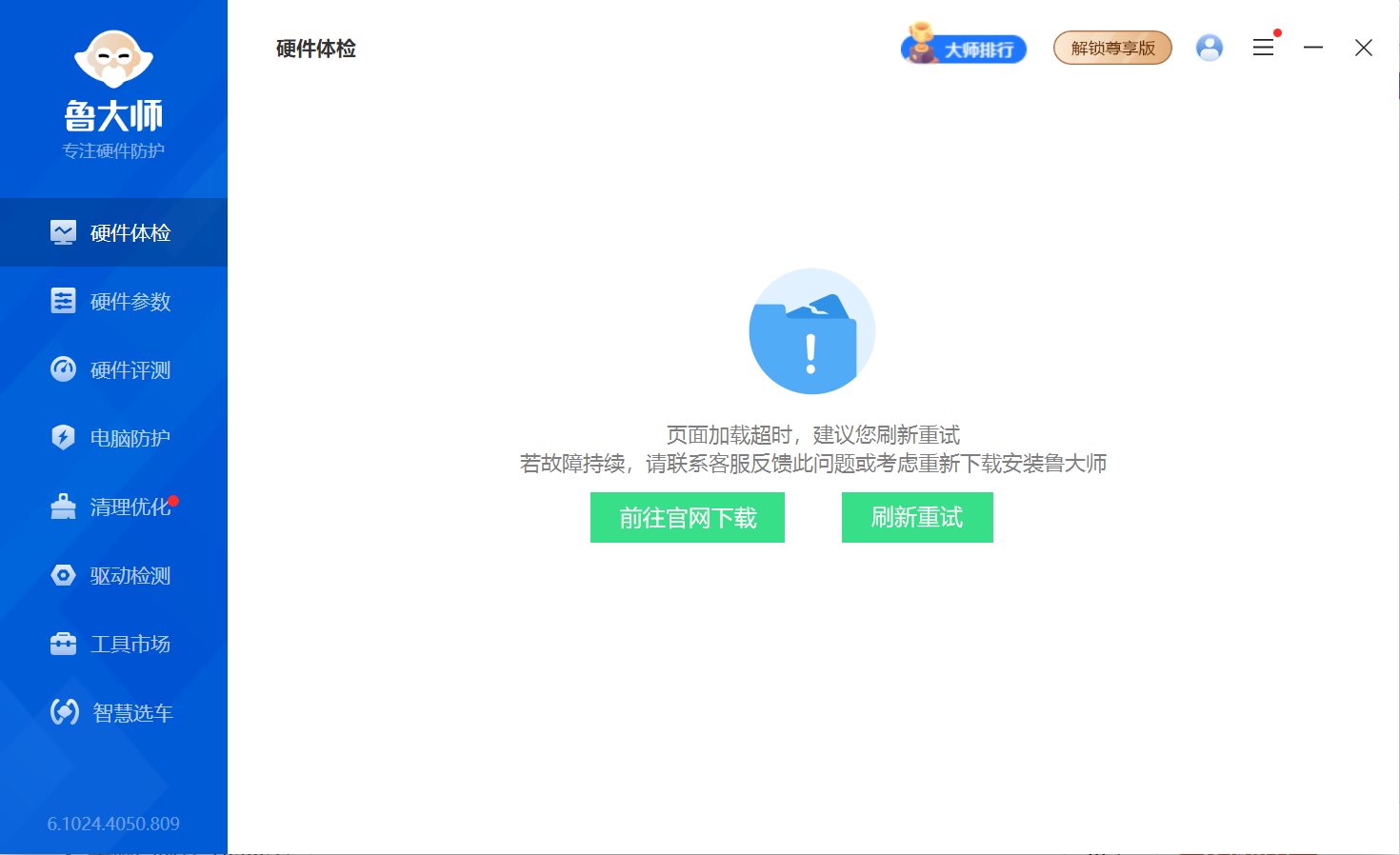Click the 硬件体检 page title
This screenshot has height=855, width=1400.
click(x=314, y=49)
